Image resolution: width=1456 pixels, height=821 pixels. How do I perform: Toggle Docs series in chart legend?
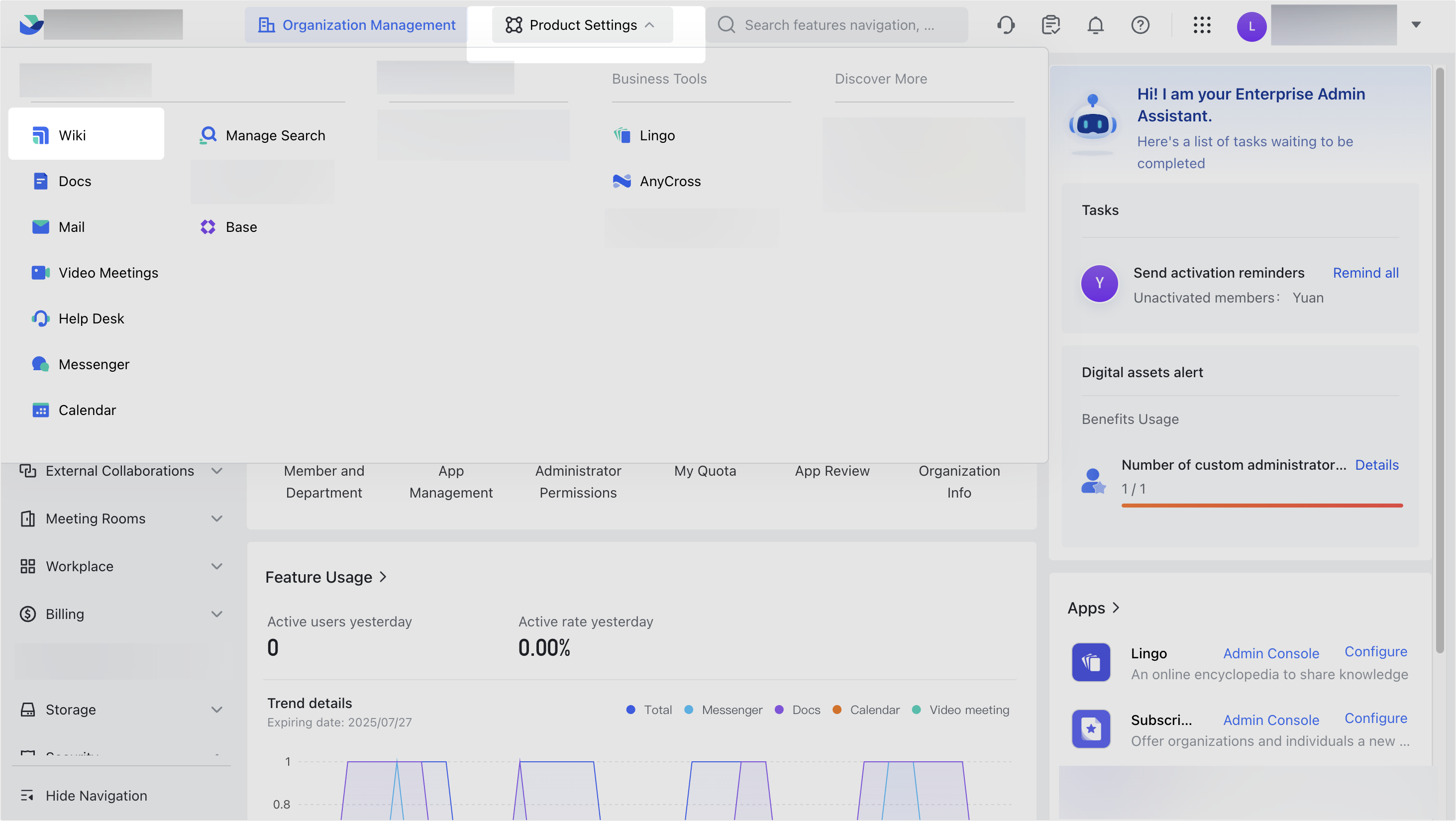798,710
